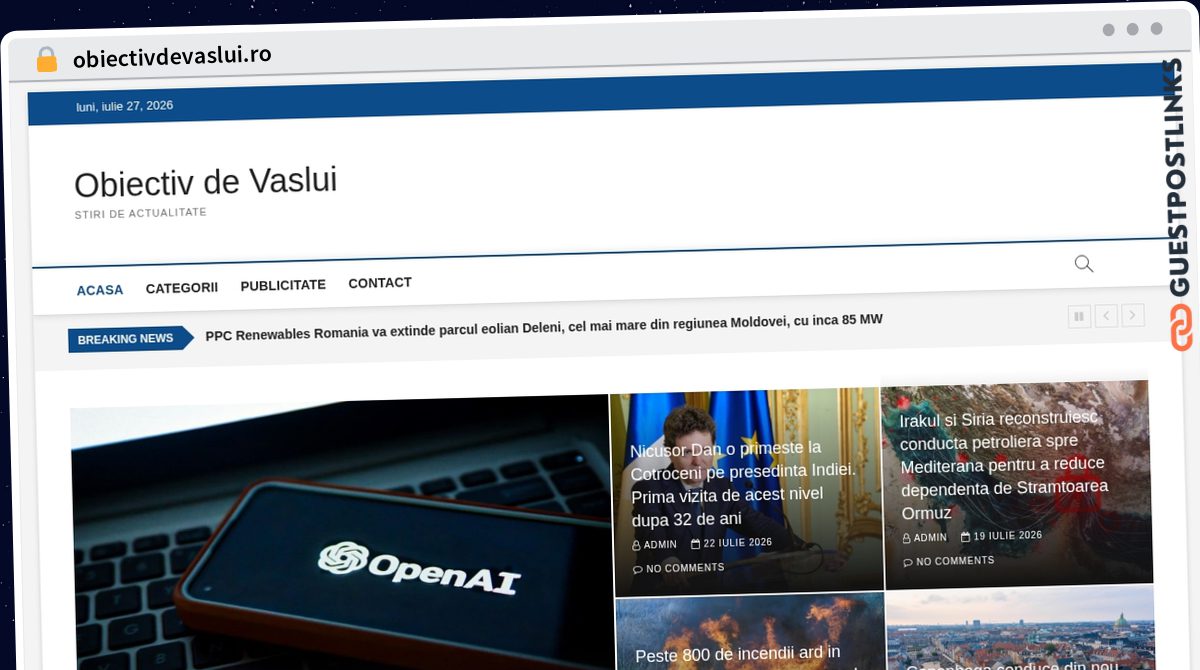The image size is (1200, 670).
Task: Open the Acasa menu item
Action: pyautogui.click(x=100, y=290)
